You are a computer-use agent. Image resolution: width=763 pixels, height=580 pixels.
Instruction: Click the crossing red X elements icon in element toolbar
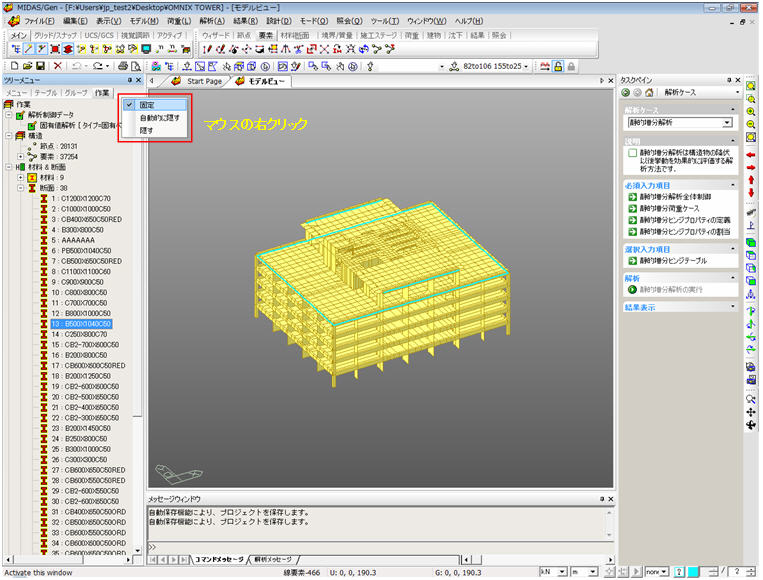pyautogui.click(x=325, y=49)
